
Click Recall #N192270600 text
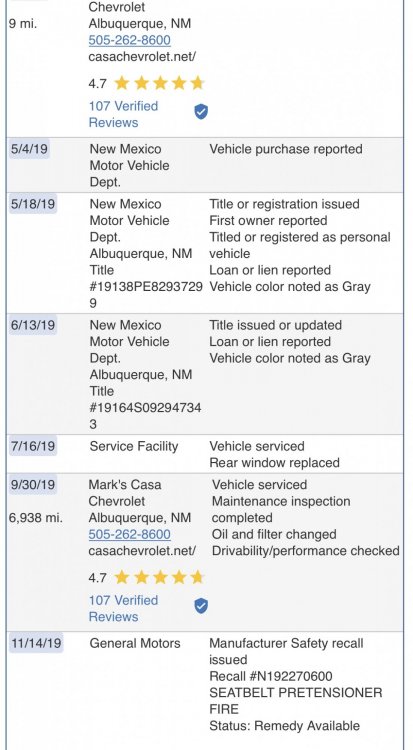point(271,676)
